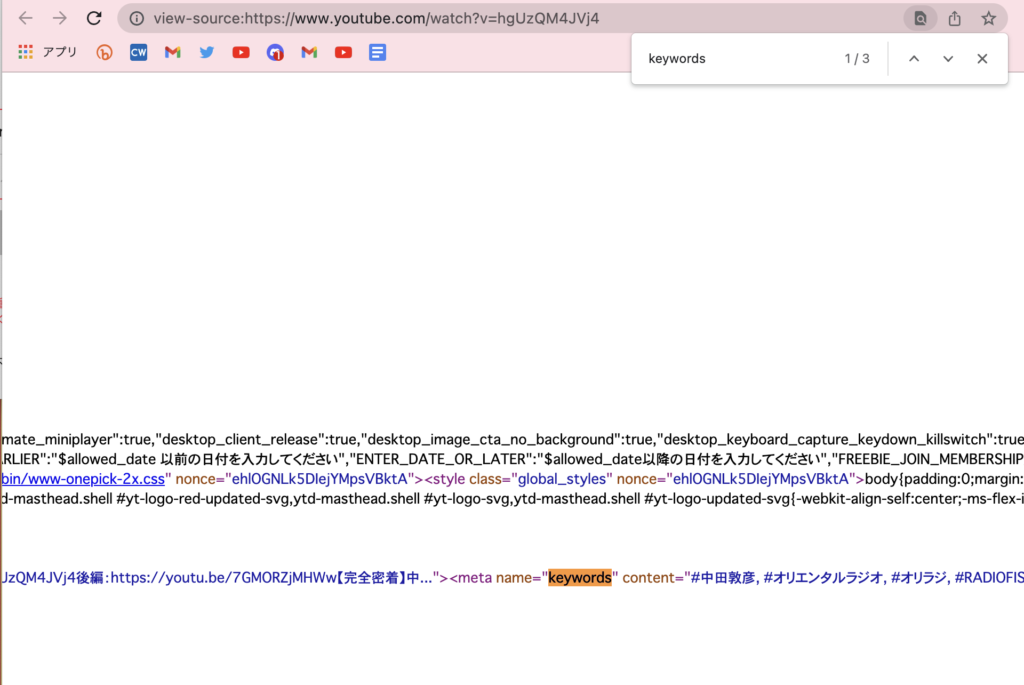Open the Twitter bird bookmark
Image resolution: width=1024 pixels, height=685 pixels.
pyautogui.click(x=207, y=52)
